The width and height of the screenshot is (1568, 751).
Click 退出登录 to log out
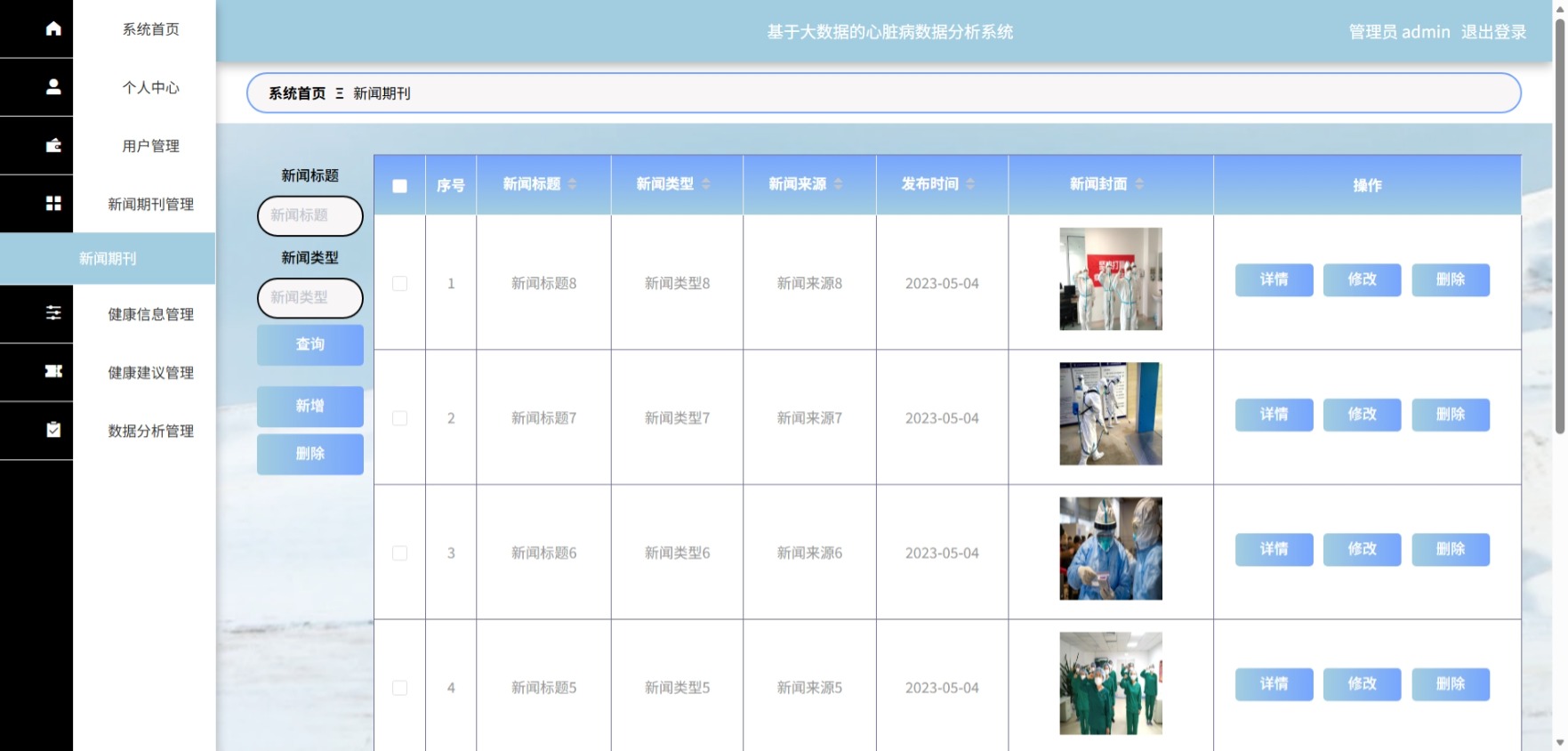coord(1493,32)
